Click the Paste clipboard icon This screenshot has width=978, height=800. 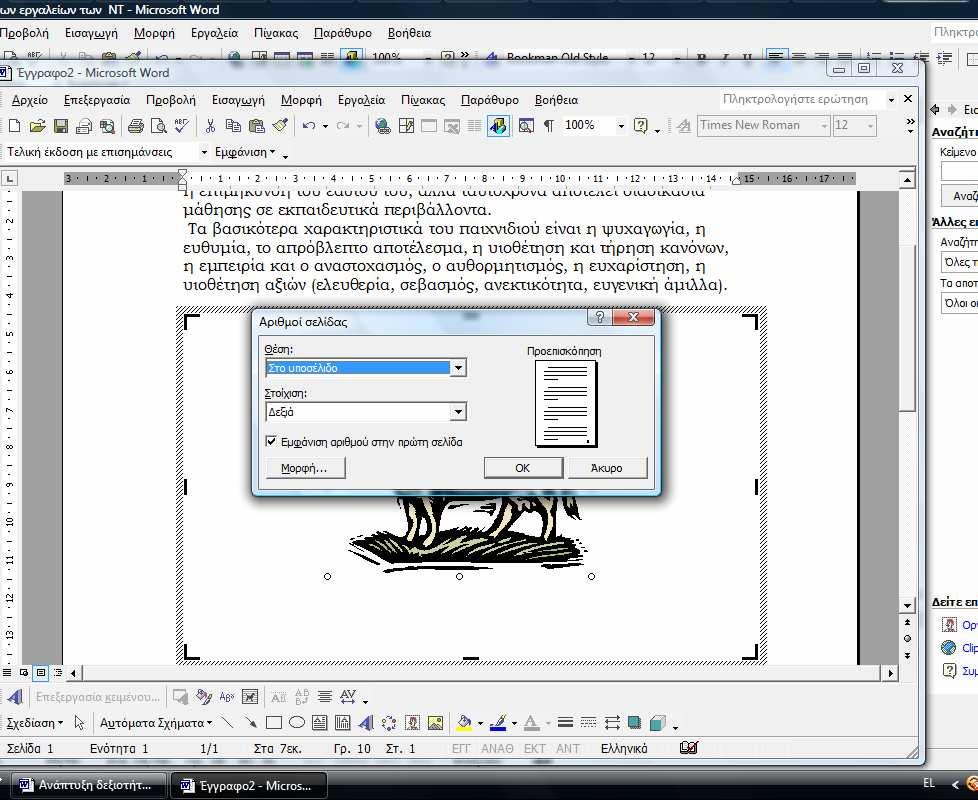click(256, 126)
